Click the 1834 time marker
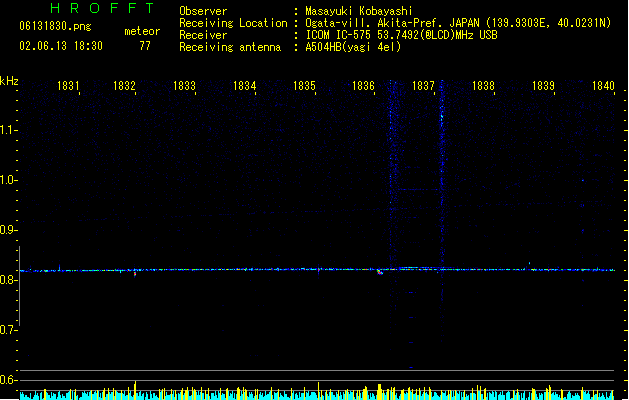 click(244, 86)
